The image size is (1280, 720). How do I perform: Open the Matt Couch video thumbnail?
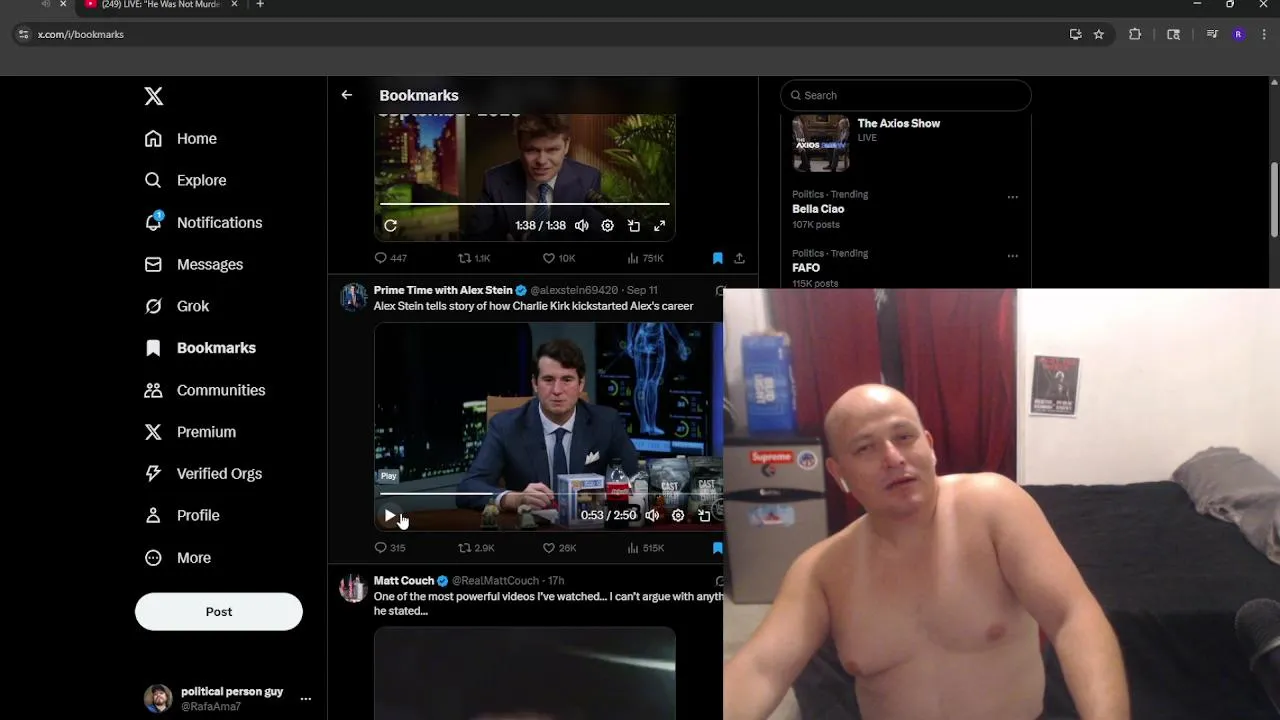(x=525, y=673)
